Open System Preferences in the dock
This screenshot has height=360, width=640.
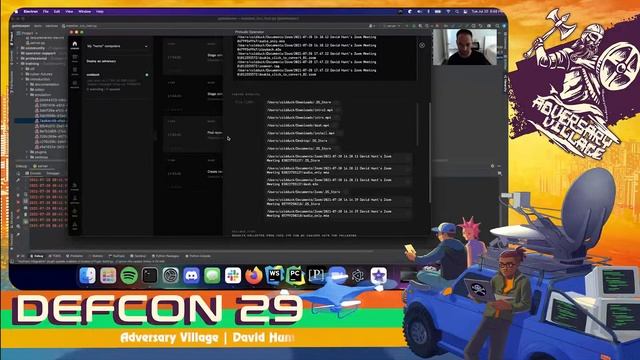[171, 276]
